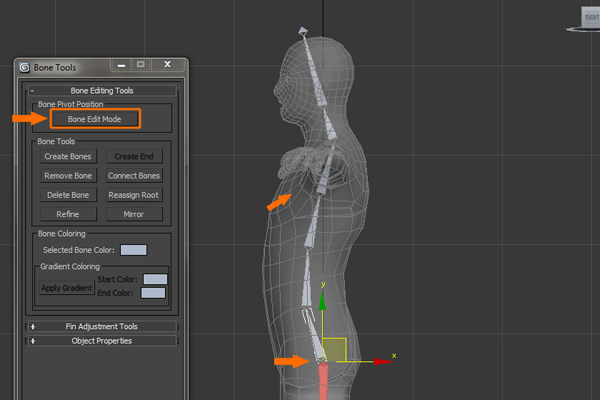Collapse the Bone Editing Tools rollout
The height and width of the screenshot is (400, 600).
click(102, 91)
